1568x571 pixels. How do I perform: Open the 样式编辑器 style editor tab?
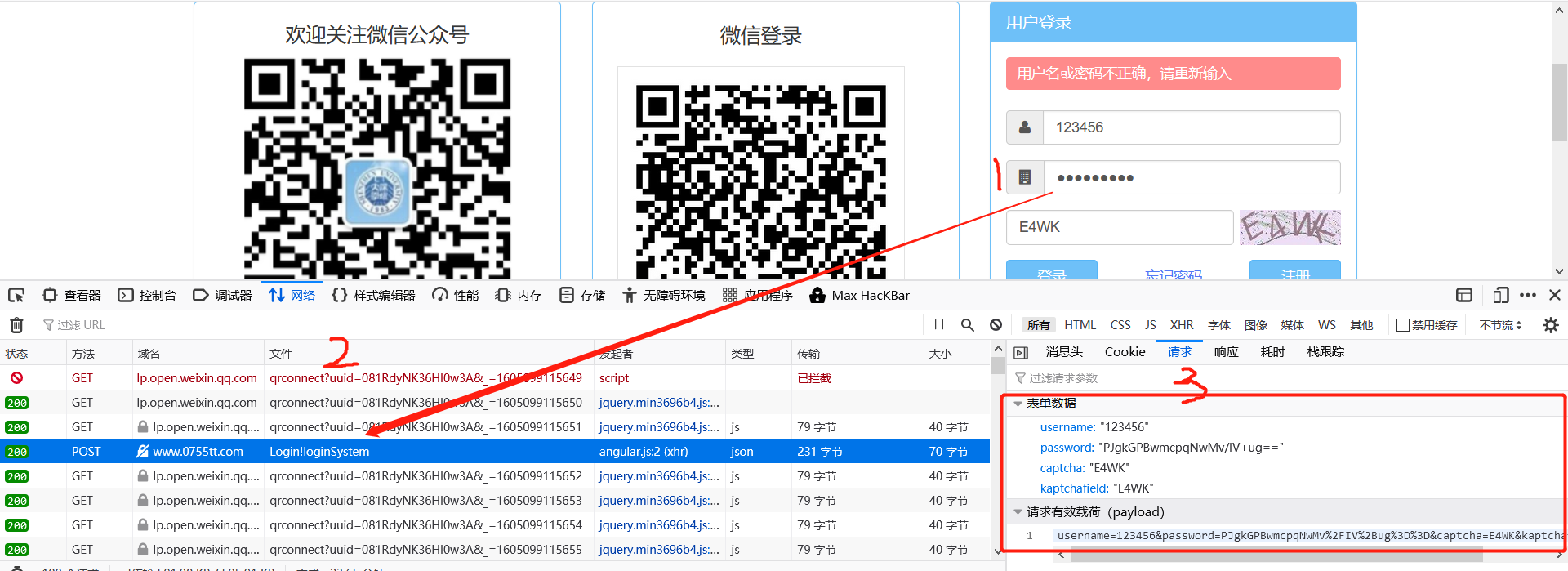click(373, 296)
